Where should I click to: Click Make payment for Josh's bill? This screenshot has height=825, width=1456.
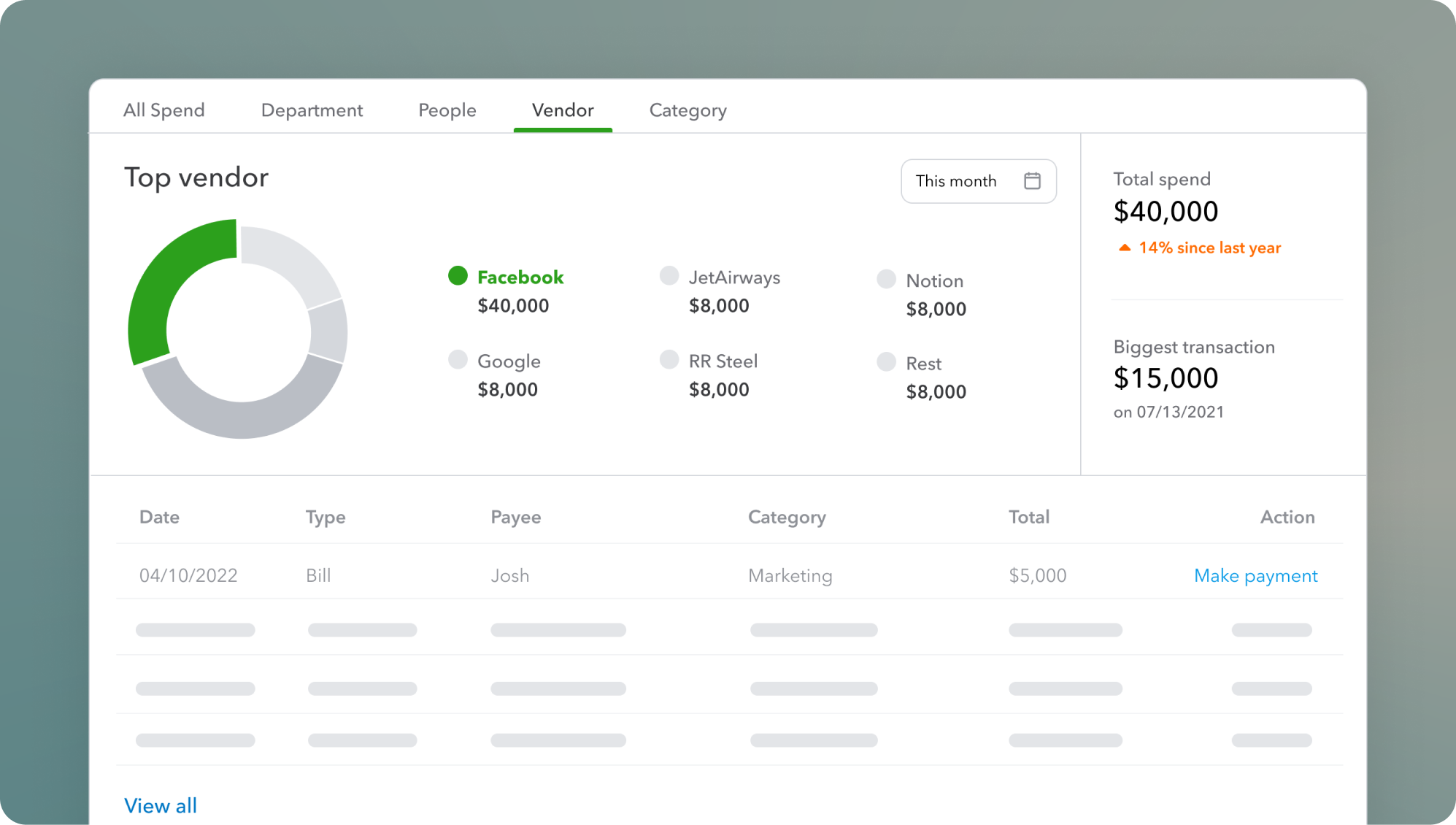(x=1255, y=575)
